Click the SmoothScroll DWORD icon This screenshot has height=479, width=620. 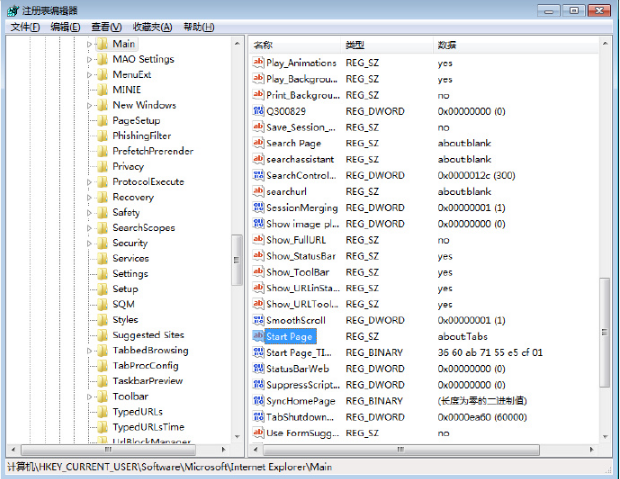pos(258,320)
